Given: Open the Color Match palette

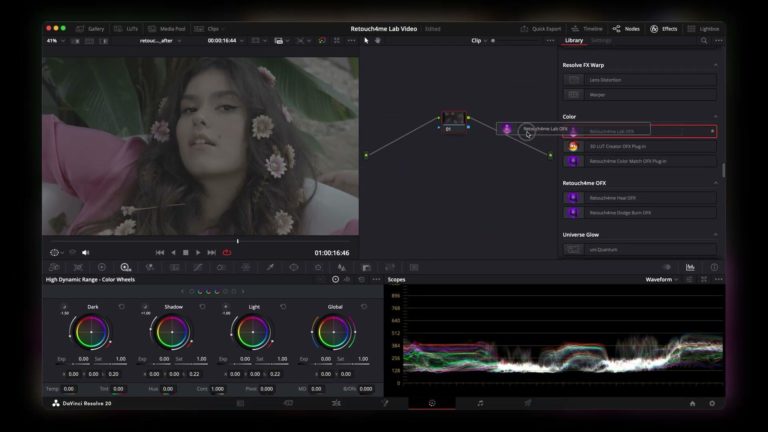Looking at the screenshot, I should (78, 267).
